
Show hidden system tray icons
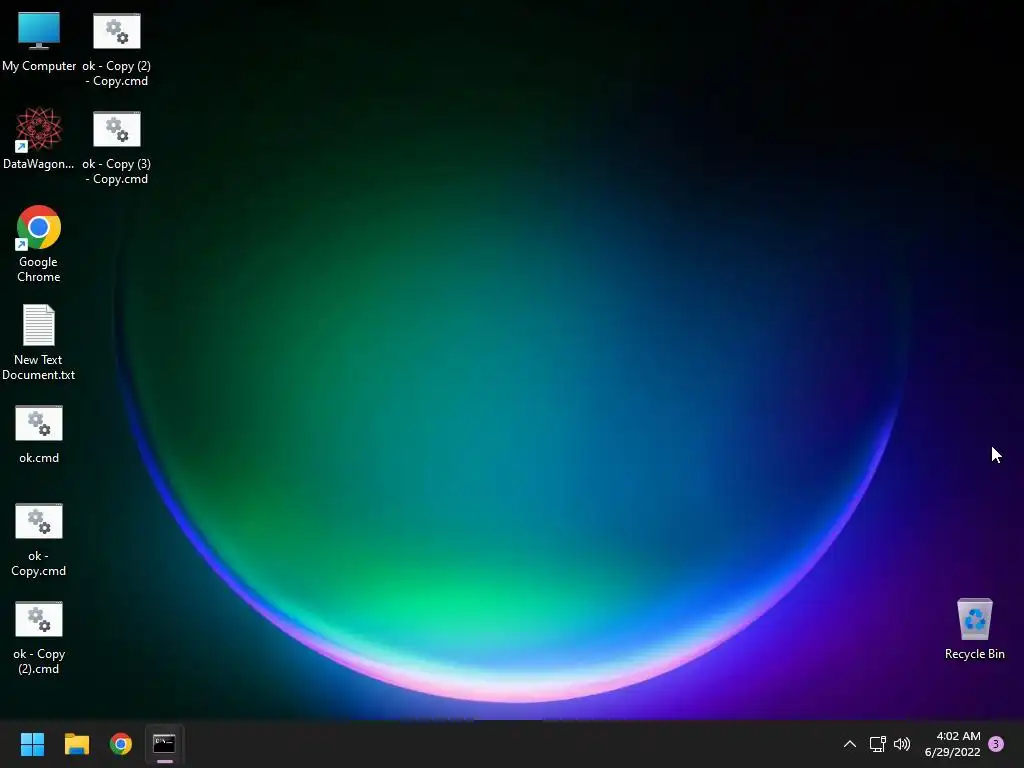pos(850,744)
